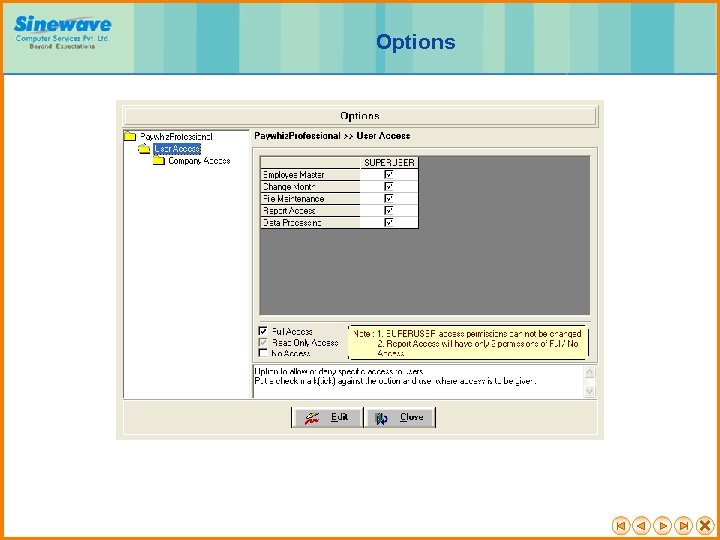
Task: Click the PaywhizProfessional root folder icon
Action: point(130,136)
